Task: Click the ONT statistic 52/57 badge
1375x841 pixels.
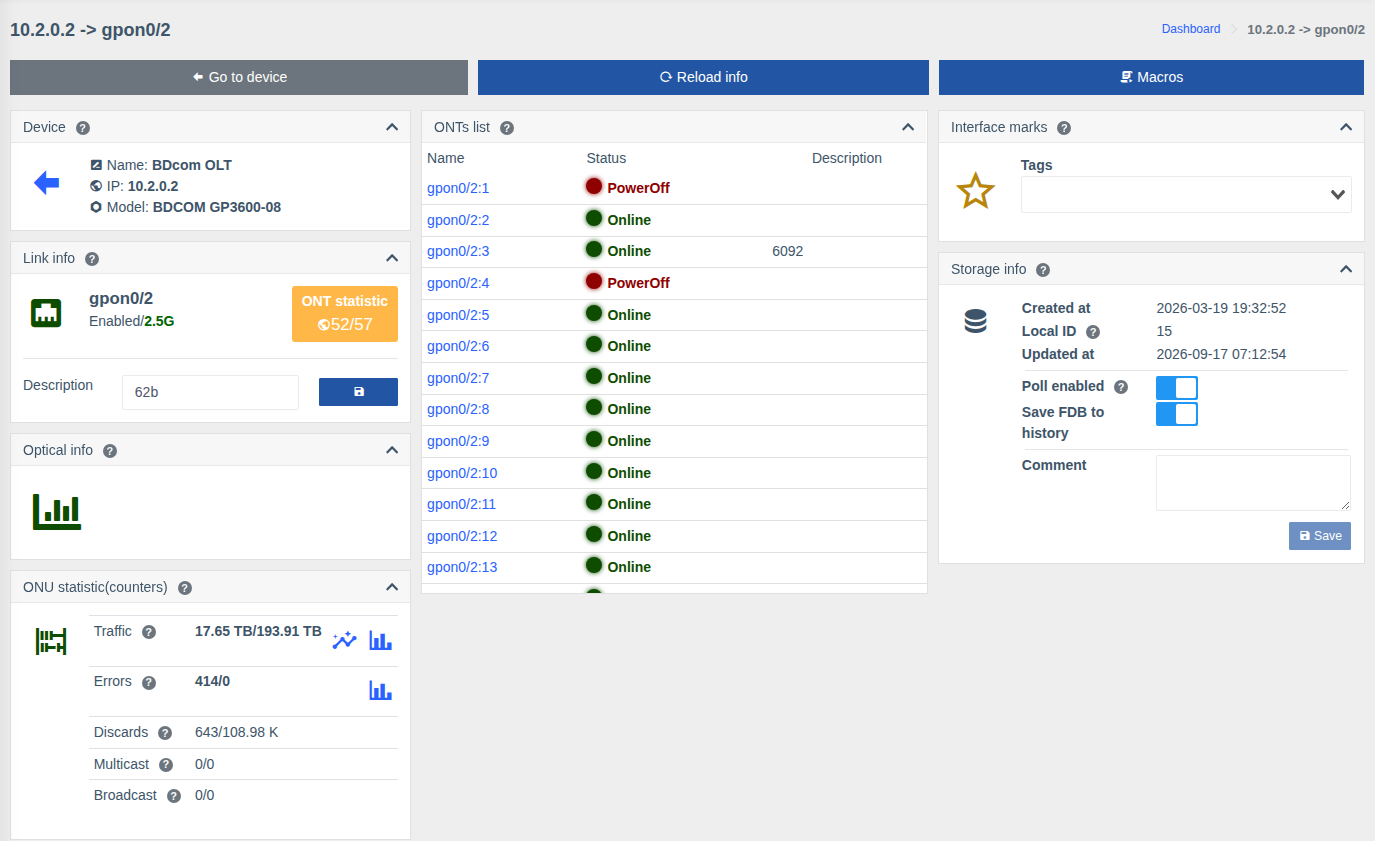Action: pyautogui.click(x=345, y=314)
